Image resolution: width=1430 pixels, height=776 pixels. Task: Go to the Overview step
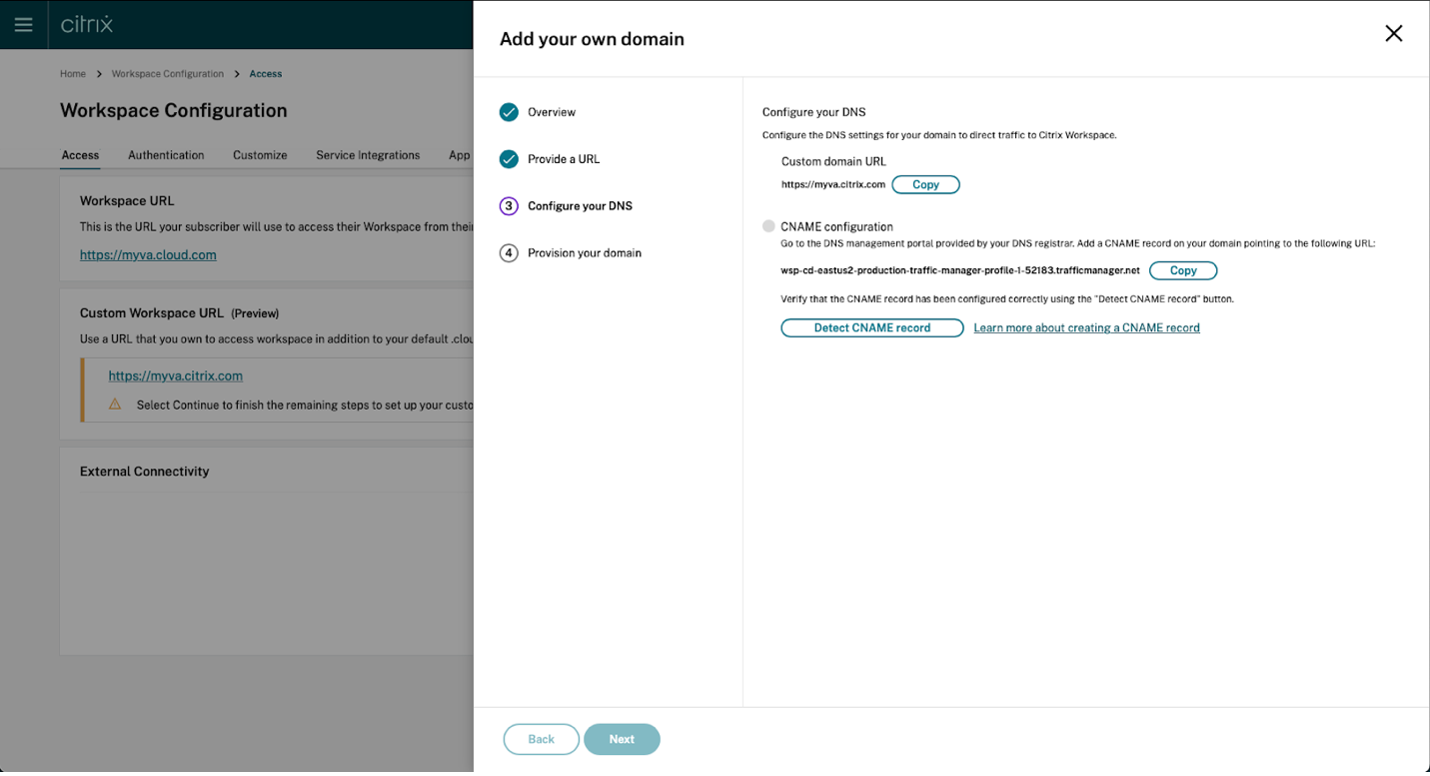pos(552,112)
